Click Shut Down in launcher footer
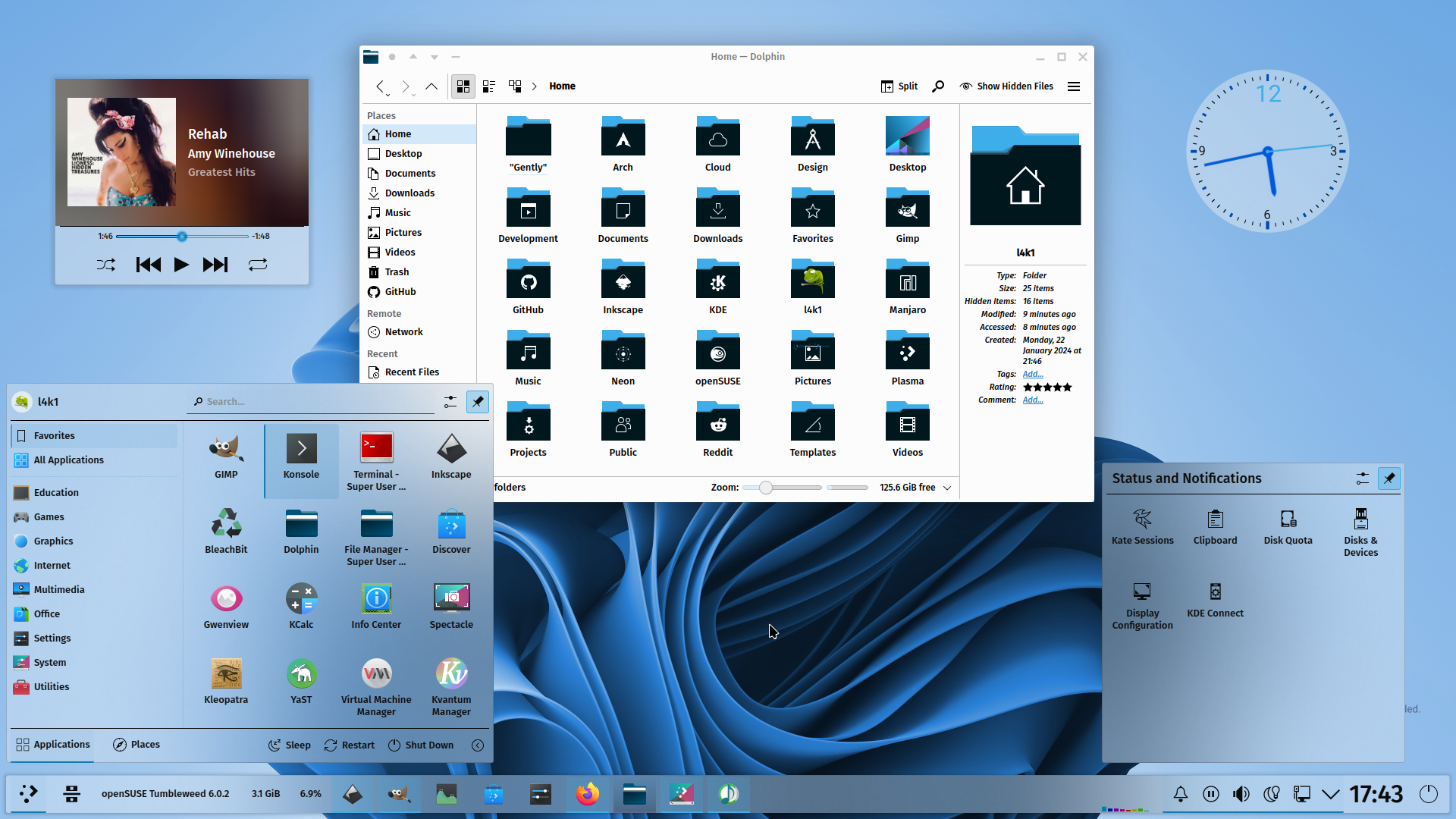This screenshot has height=819, width=1456. pos(421,745)
